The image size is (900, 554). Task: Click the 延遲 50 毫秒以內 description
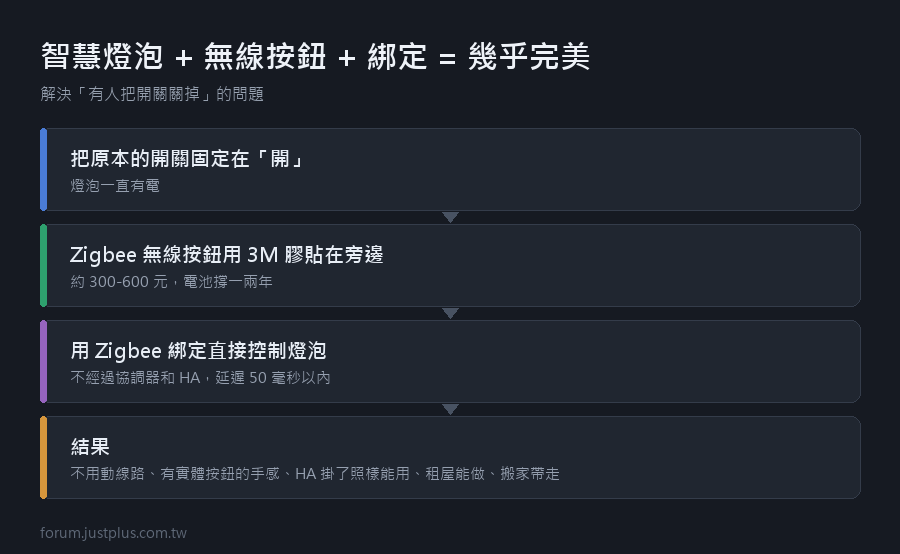pyautogui.click(x=273, y=377)
